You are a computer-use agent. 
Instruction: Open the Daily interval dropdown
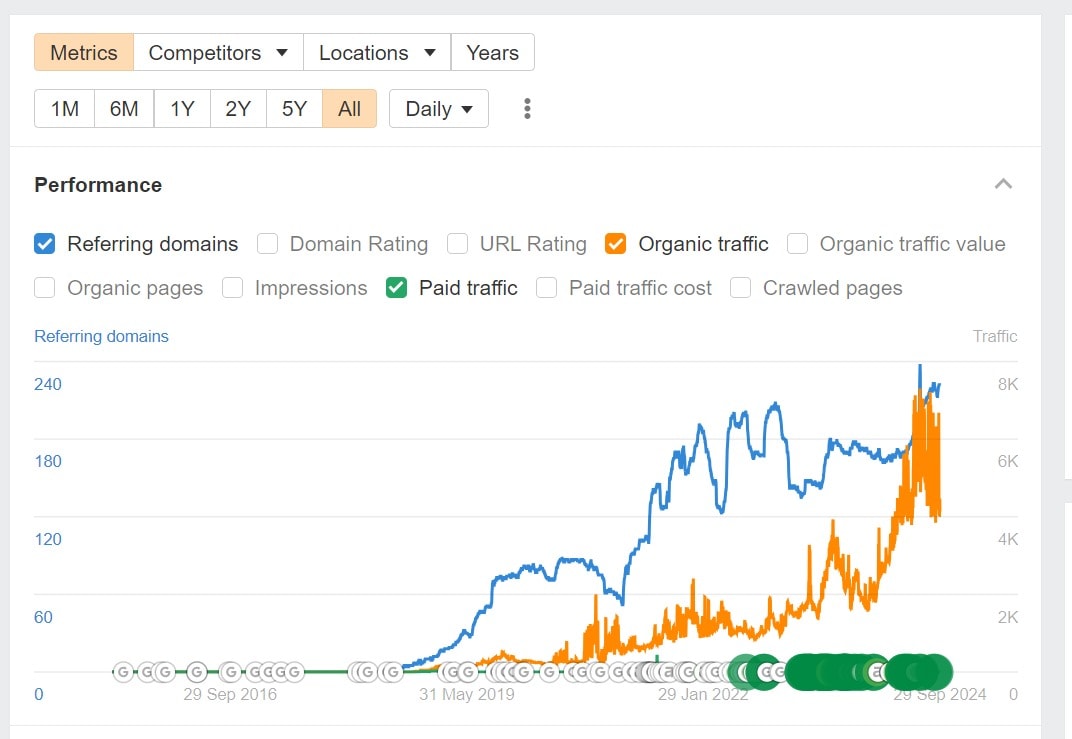click(438, 109)
